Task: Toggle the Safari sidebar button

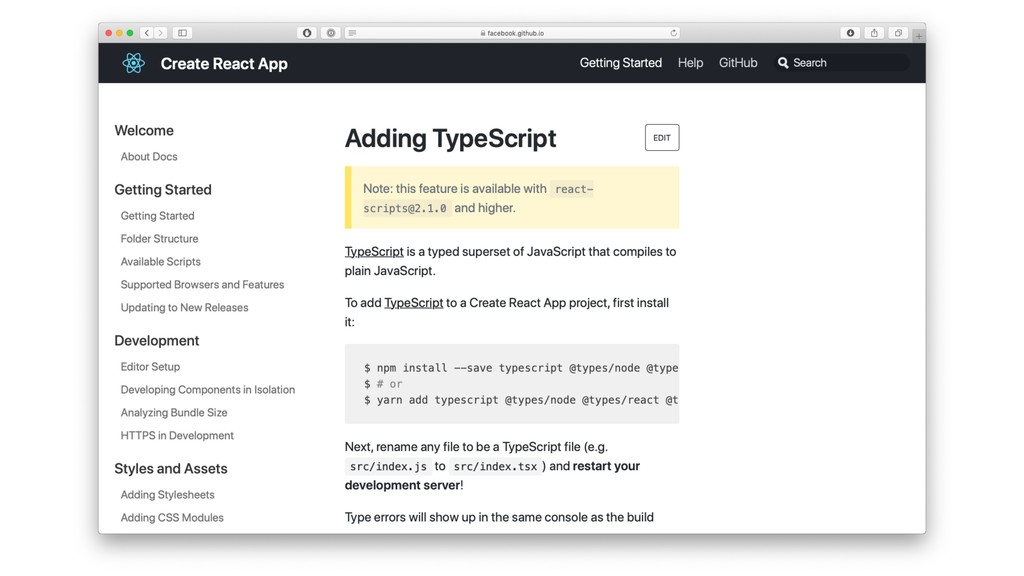Action: (182, 33)
